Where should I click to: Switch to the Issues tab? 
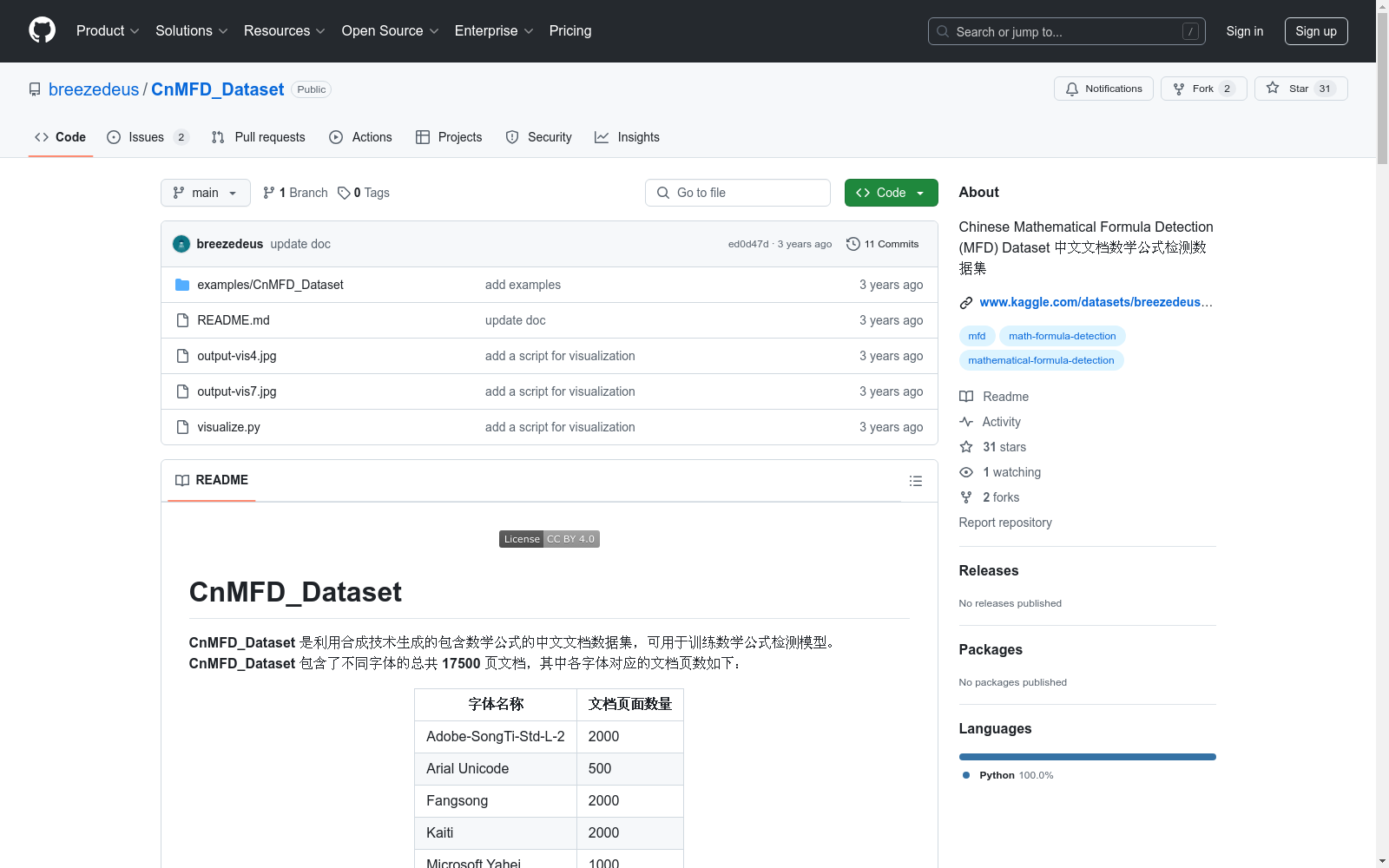click(x=148, y=137)
